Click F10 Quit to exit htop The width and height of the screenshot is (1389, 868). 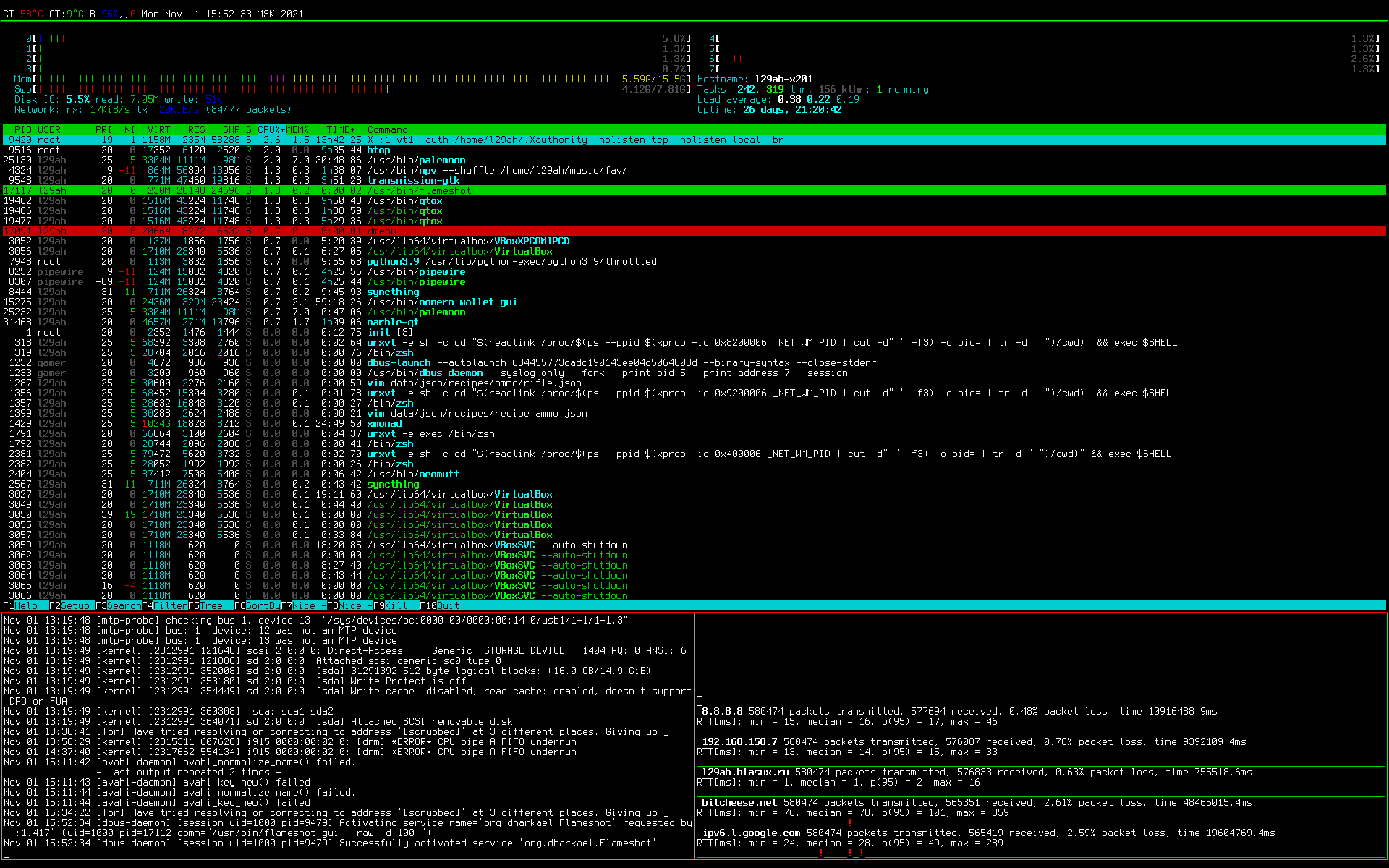pos(447,605)
